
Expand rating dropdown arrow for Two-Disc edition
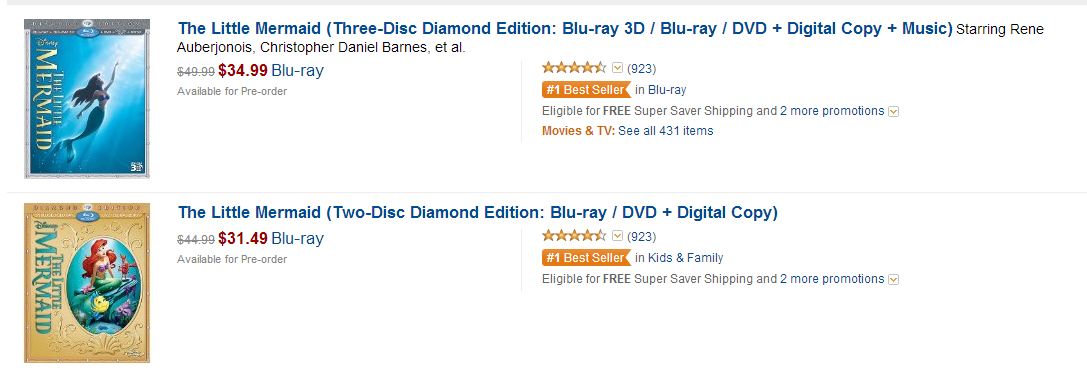[x=617, y=236]
